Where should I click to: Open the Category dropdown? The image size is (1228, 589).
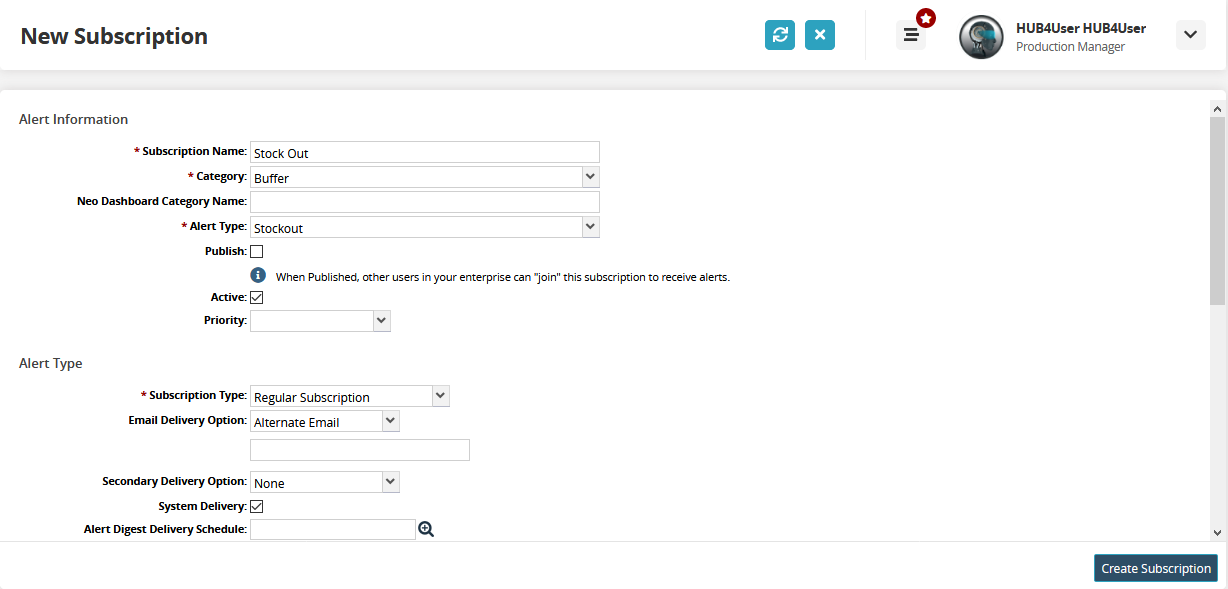(x=424, y=177)
